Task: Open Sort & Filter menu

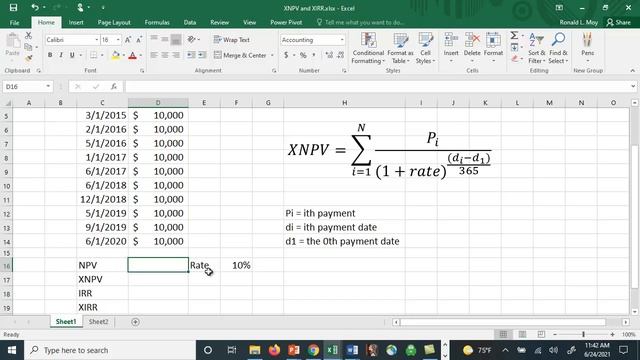Action: click(536, 48)
